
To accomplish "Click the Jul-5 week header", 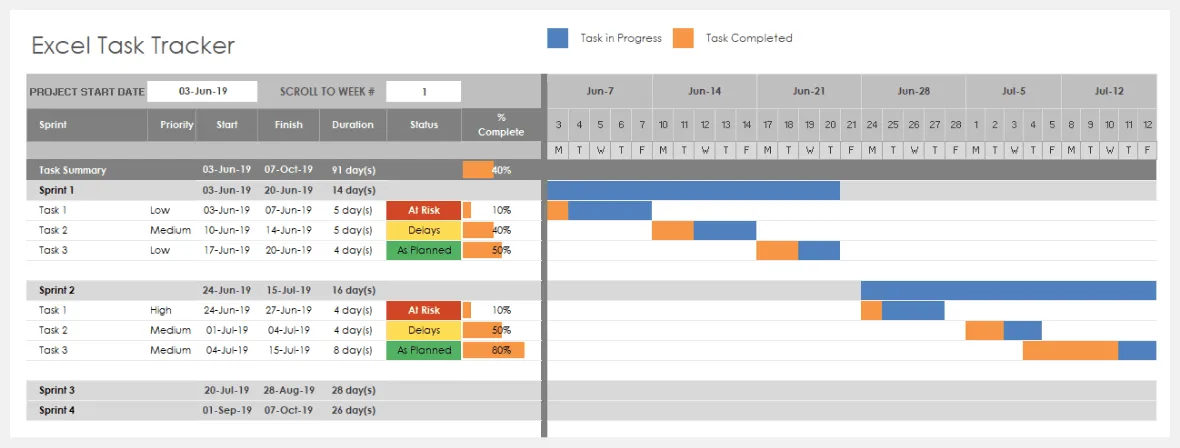I will pos(1013,91).
